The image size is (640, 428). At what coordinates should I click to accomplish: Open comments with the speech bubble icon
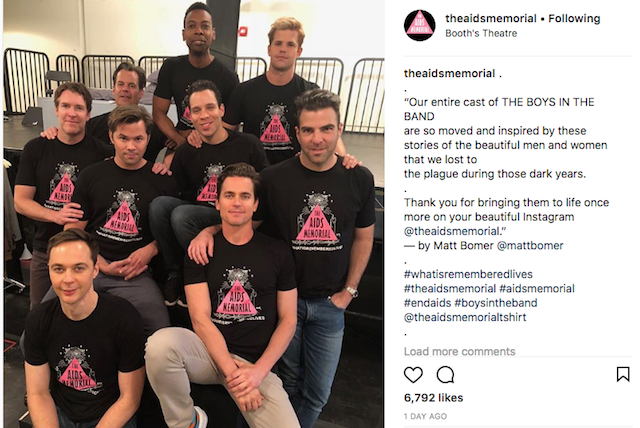click(x=445, y=375)
